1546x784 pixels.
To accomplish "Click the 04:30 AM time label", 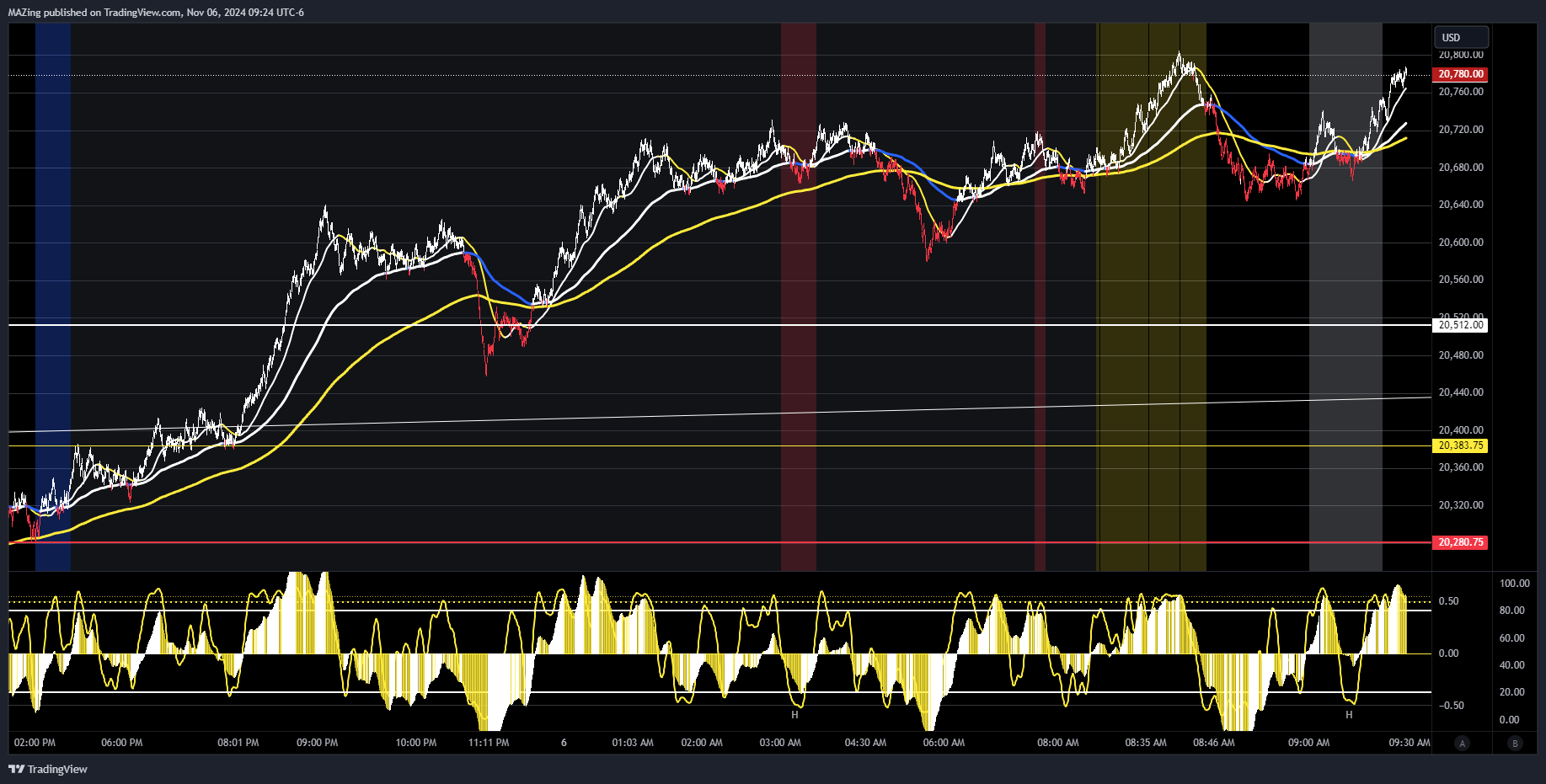I will [x=865, y=743].
